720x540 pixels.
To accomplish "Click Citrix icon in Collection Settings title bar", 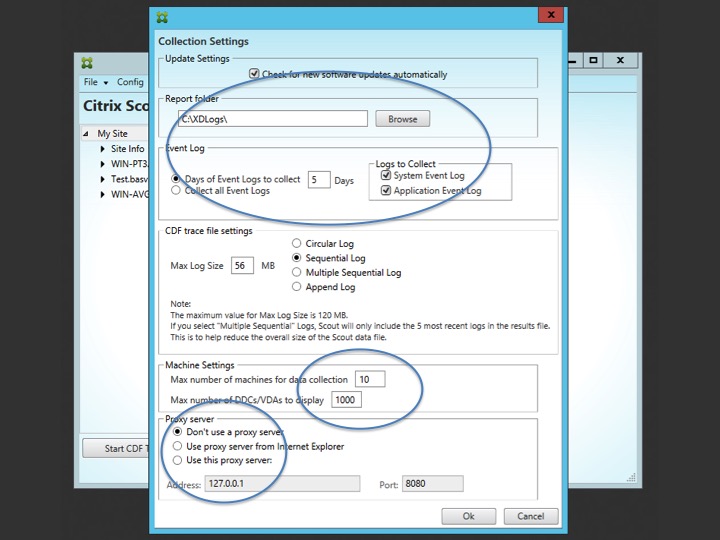I will [162, 17].
